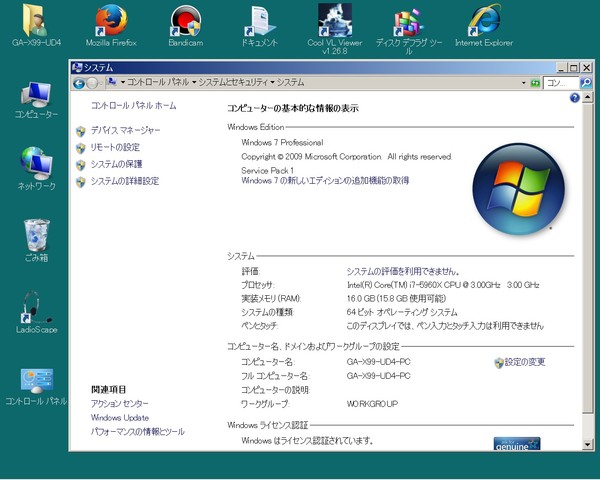Close the システム window

click(x=586, y=68)
